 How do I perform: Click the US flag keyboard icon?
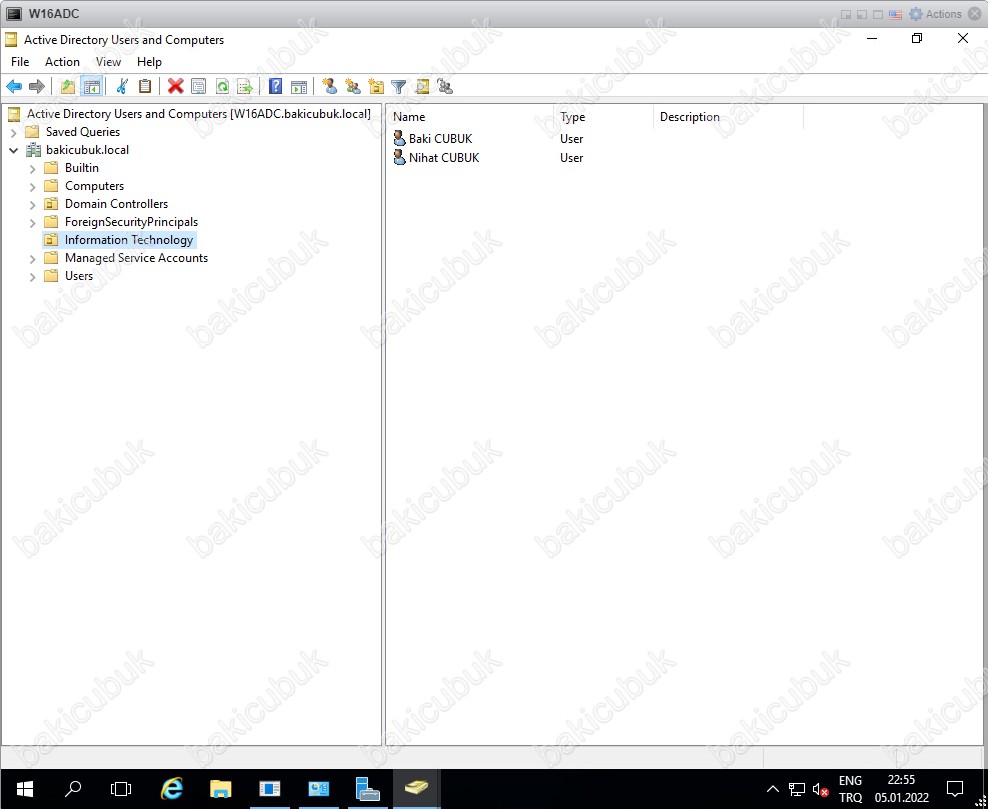(895, 14)
